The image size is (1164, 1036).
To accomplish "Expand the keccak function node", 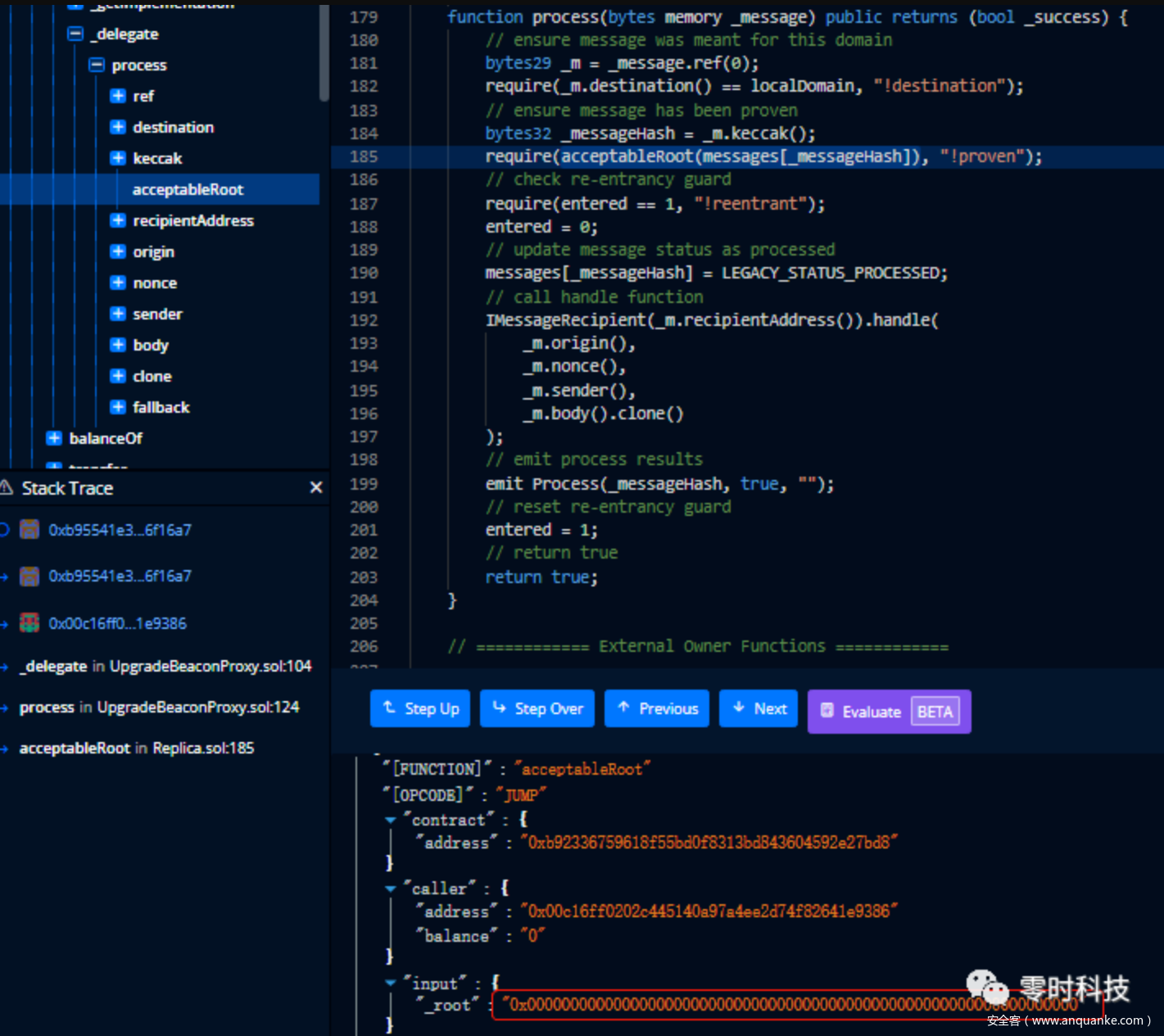I will click(x=118, y=158).
